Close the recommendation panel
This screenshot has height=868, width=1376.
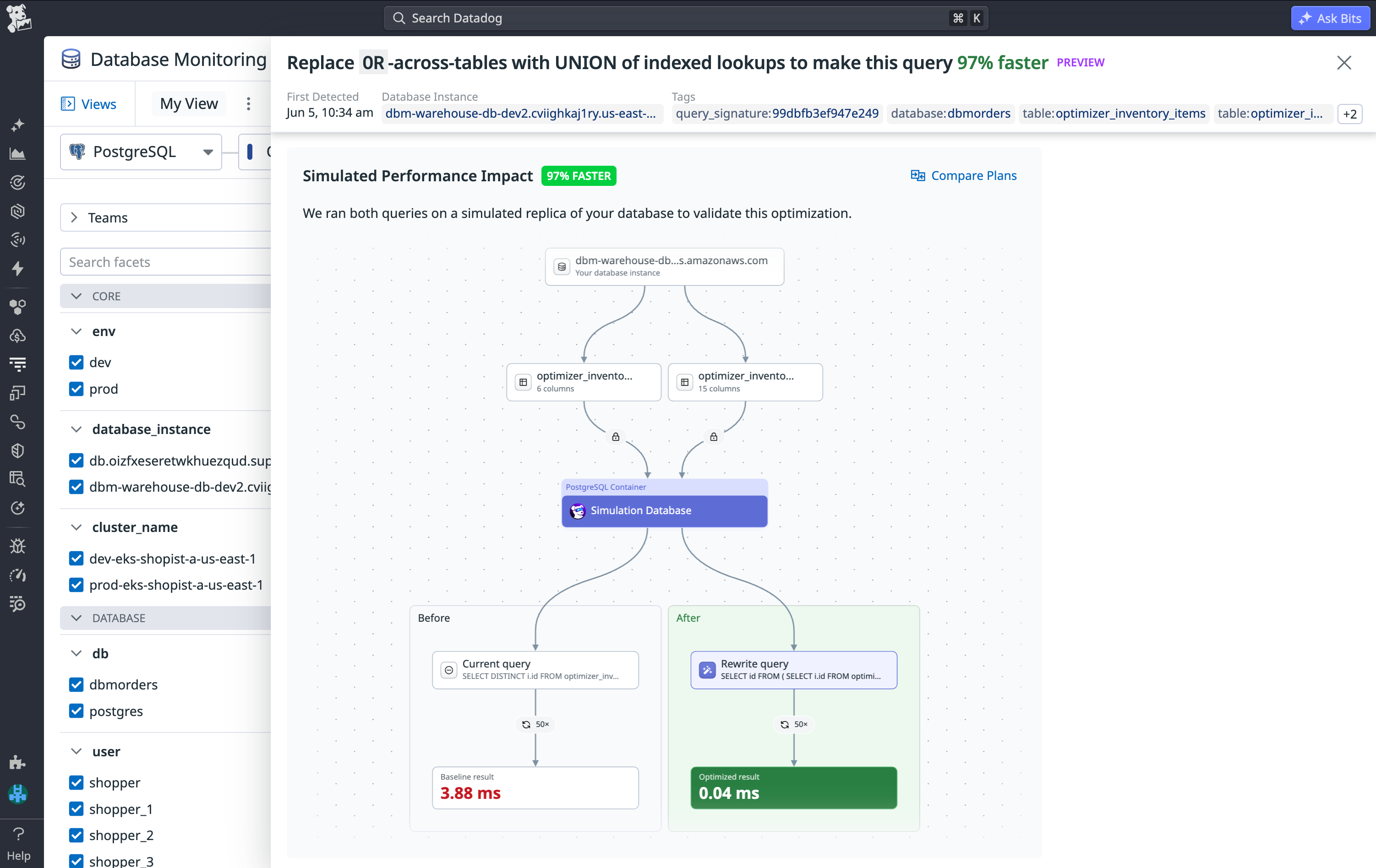click(x=1343, y=62)
